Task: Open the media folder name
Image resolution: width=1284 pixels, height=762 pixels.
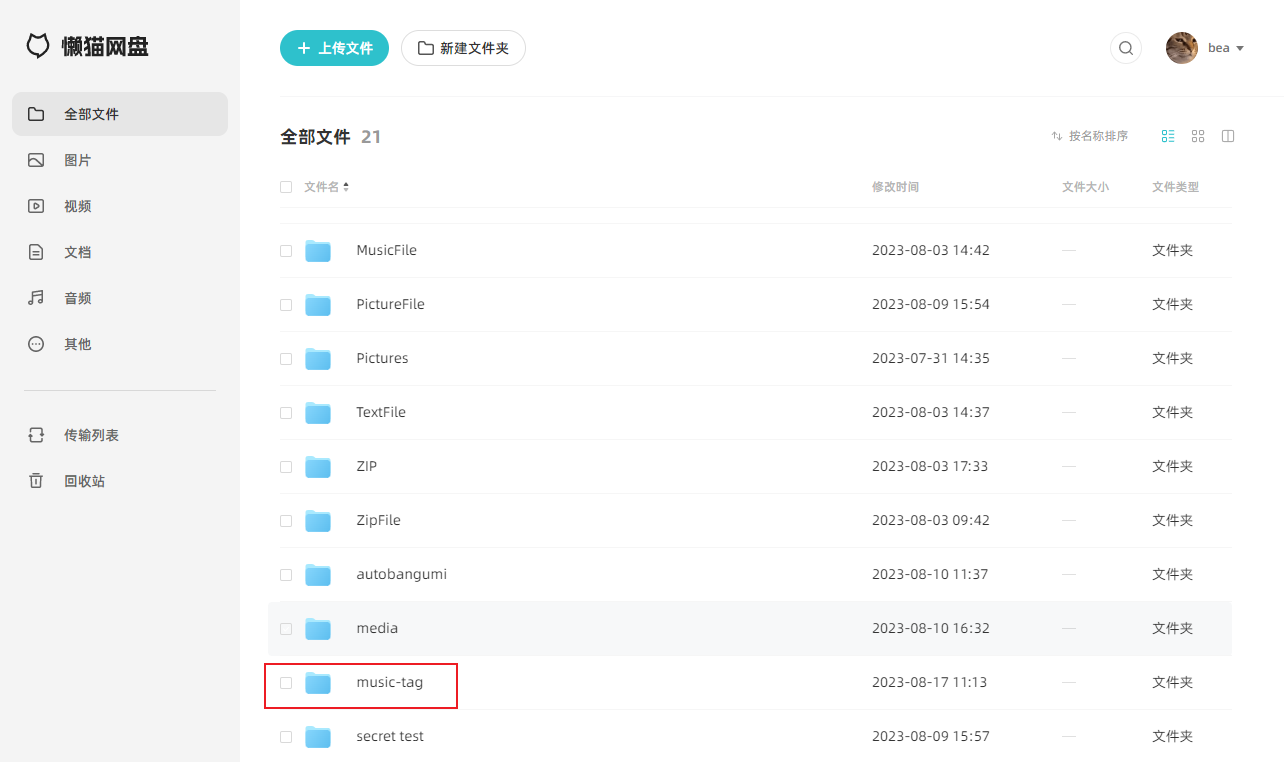Action: point(377,629)
